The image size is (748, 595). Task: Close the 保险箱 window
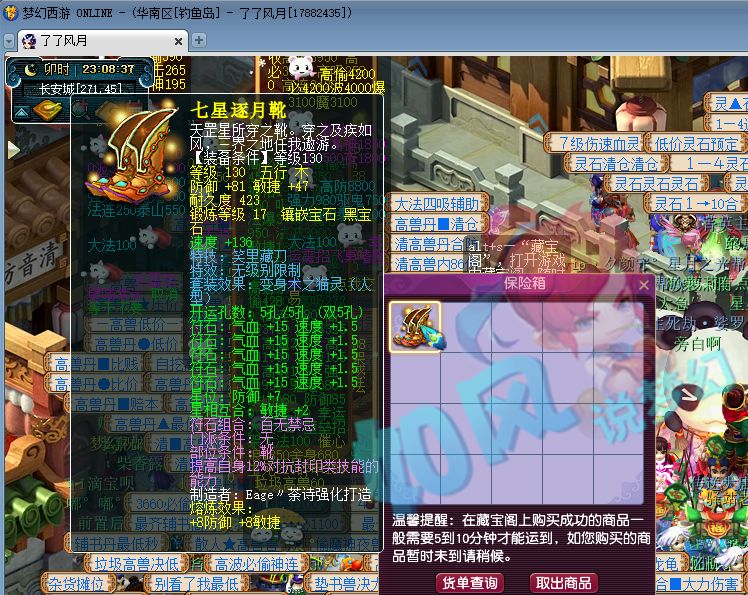pos(644,285)
